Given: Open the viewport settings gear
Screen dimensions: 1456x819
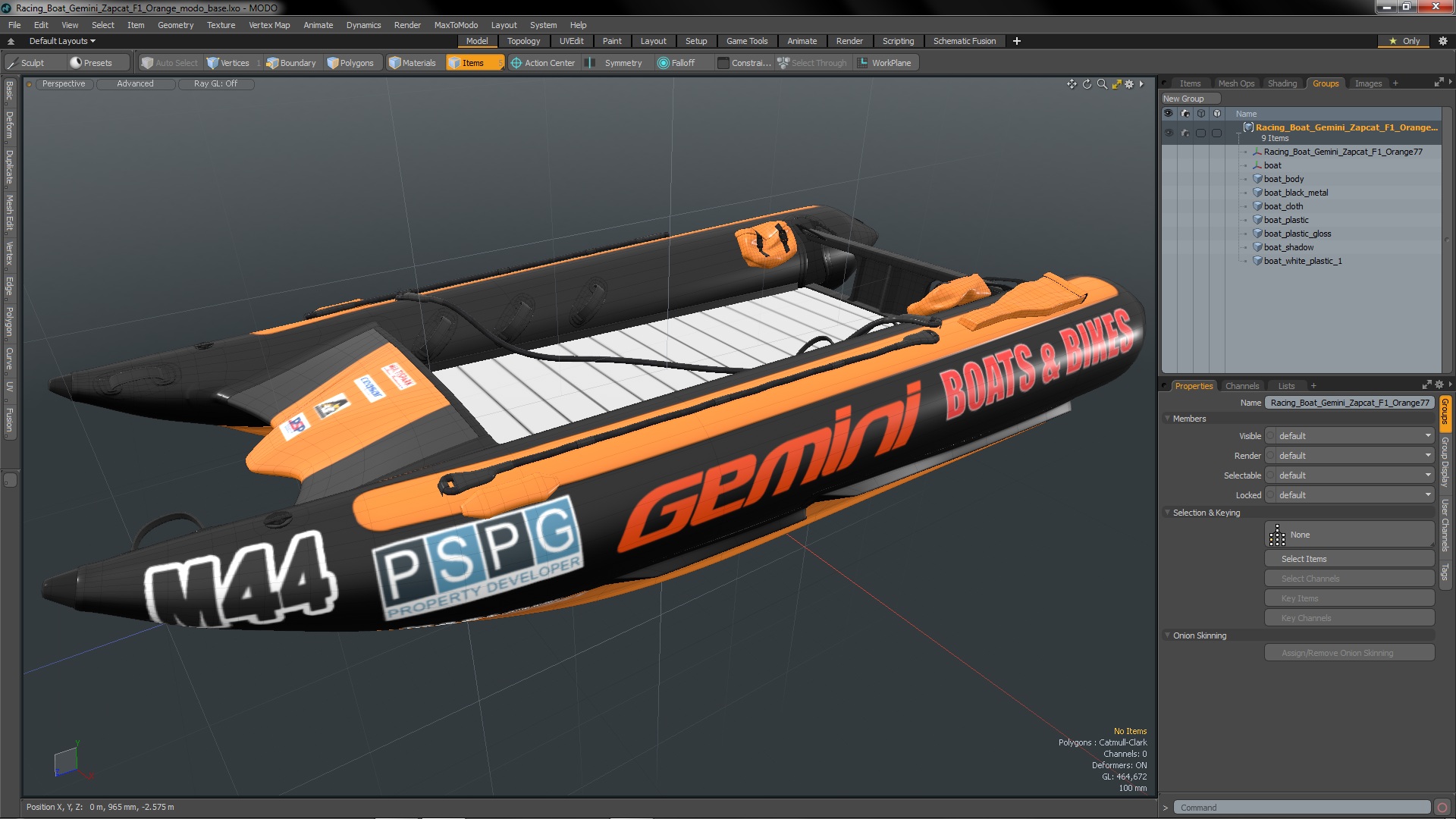Looking at the screenshot, I should (x=1129, y=84).
